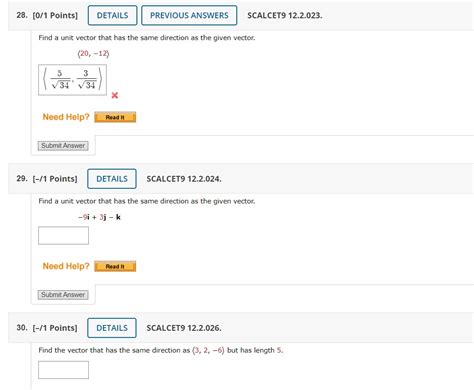The height and width of the screenshot is (390, 474).
Task: Expand DETAILS for question 29
Action: pyautogui.click(x=112, y=179)
